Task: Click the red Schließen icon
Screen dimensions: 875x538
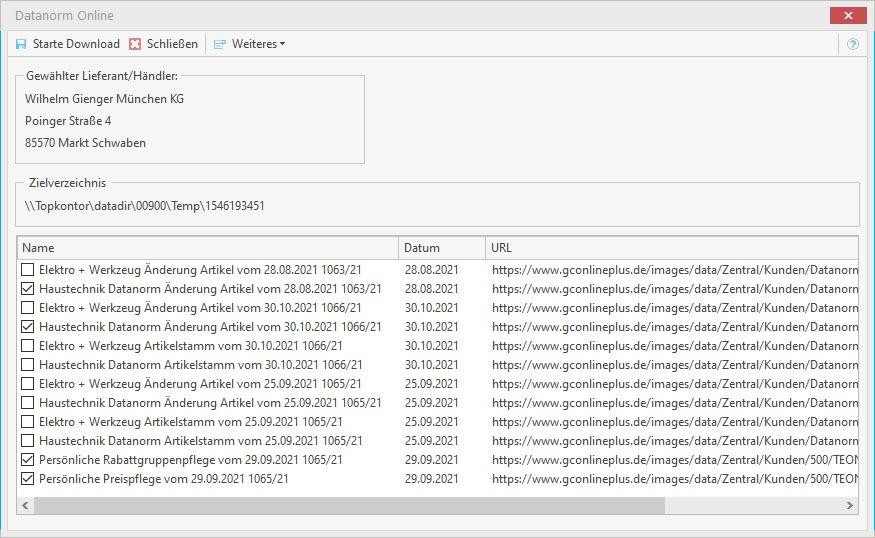Action: tap(135, 44)
